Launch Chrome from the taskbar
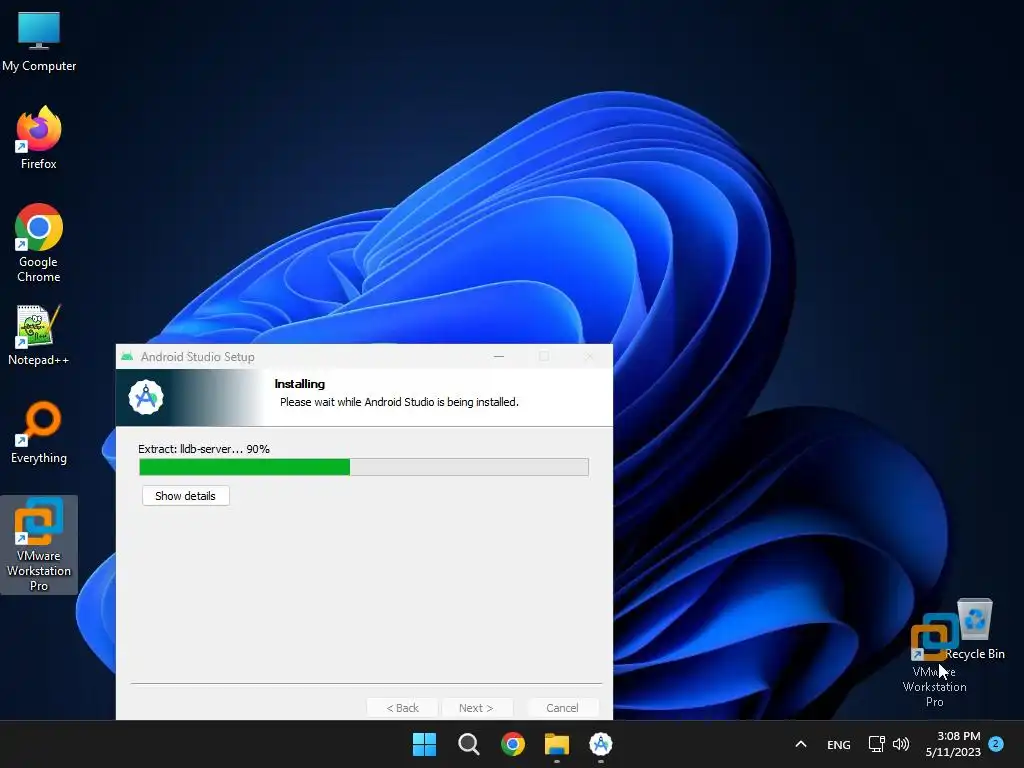1024x768 pixels. (x=513, y=744)
